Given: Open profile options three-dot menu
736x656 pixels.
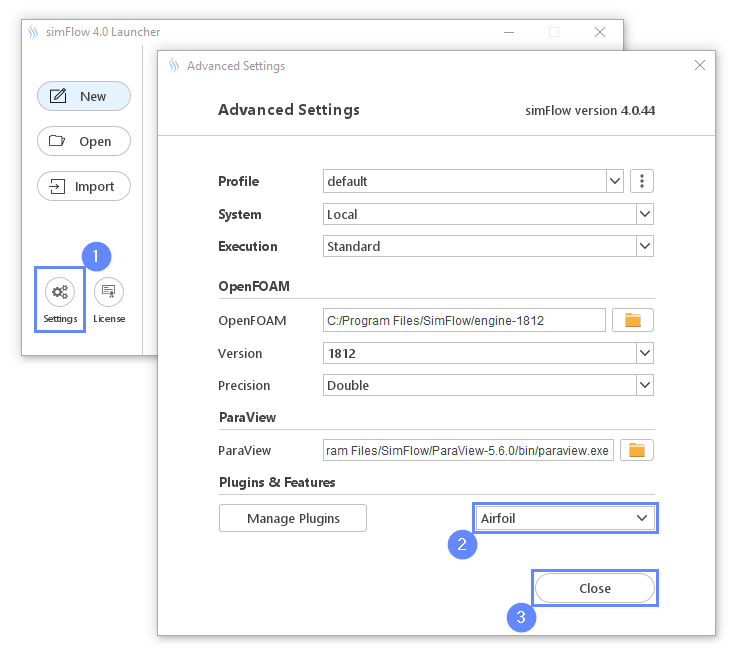Looking at the screenshot, I should point(642,181).
